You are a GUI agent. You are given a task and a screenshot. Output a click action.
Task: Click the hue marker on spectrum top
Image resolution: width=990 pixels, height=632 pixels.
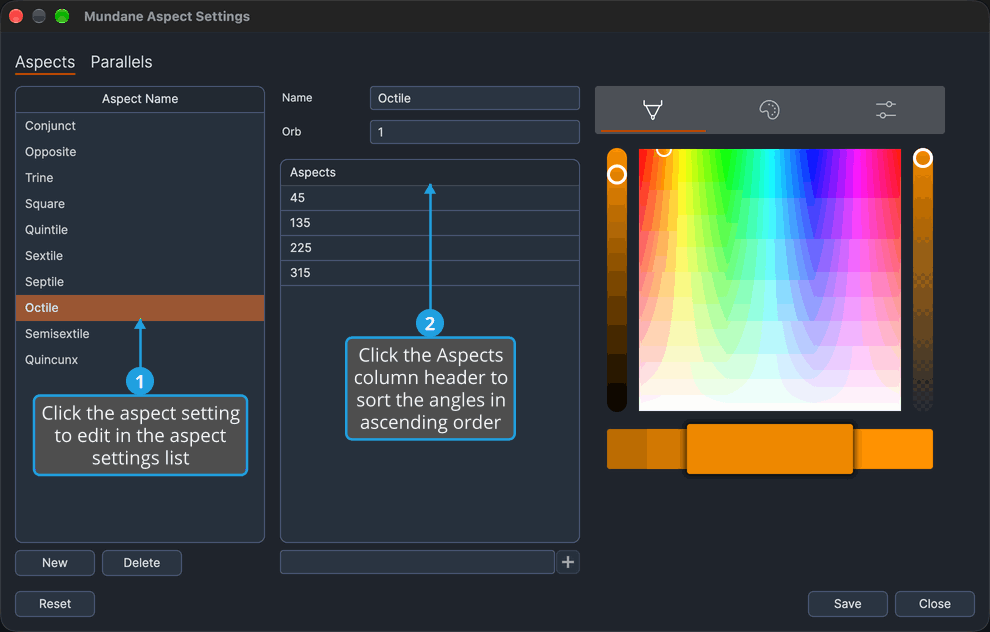coord(664,150)
